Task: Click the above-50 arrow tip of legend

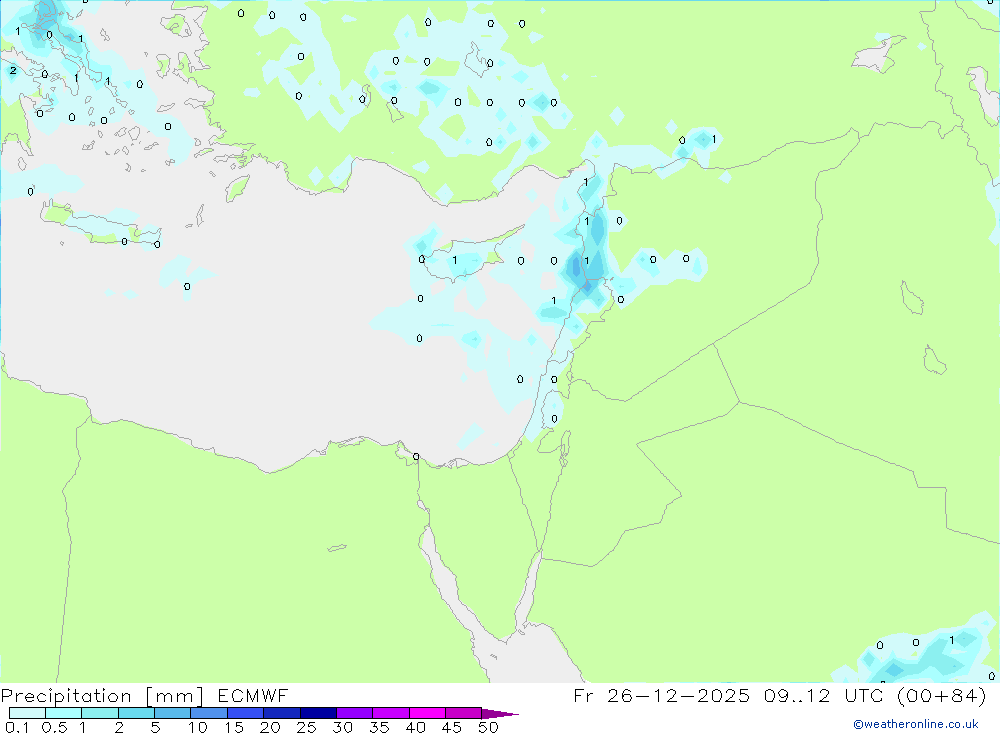Action: coord(500,713)
